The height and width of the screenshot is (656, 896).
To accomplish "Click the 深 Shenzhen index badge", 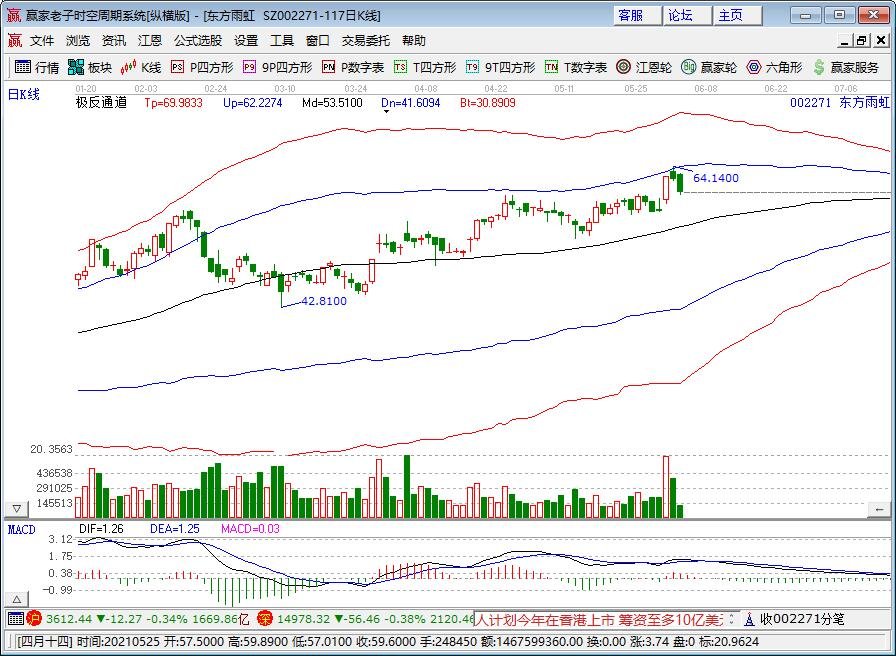I will pos(265,618).
